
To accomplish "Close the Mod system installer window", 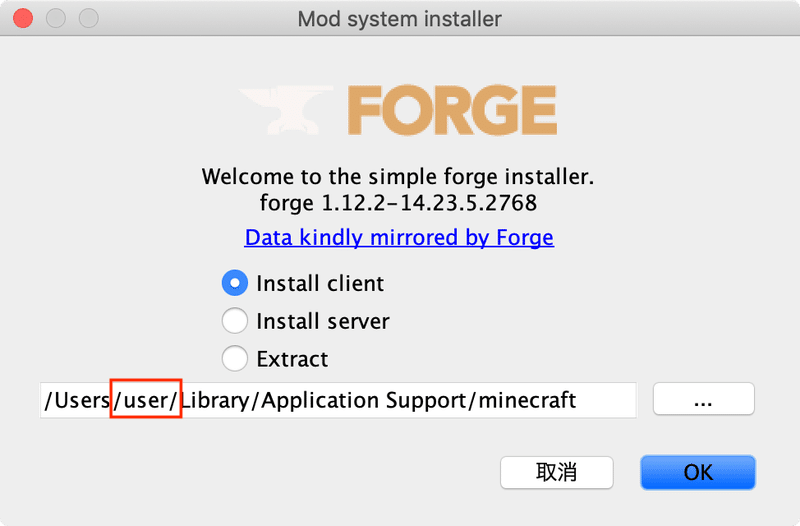I will point(23,19).
